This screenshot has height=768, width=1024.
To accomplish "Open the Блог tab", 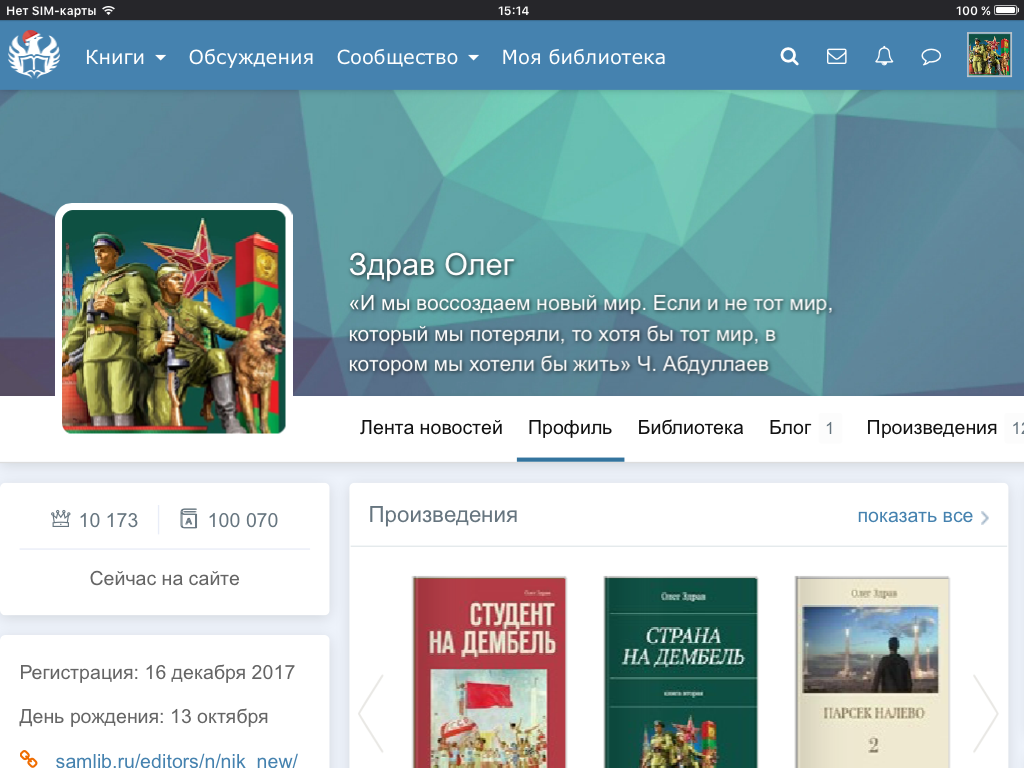I will pyautogui.click(x=790, y=428).
